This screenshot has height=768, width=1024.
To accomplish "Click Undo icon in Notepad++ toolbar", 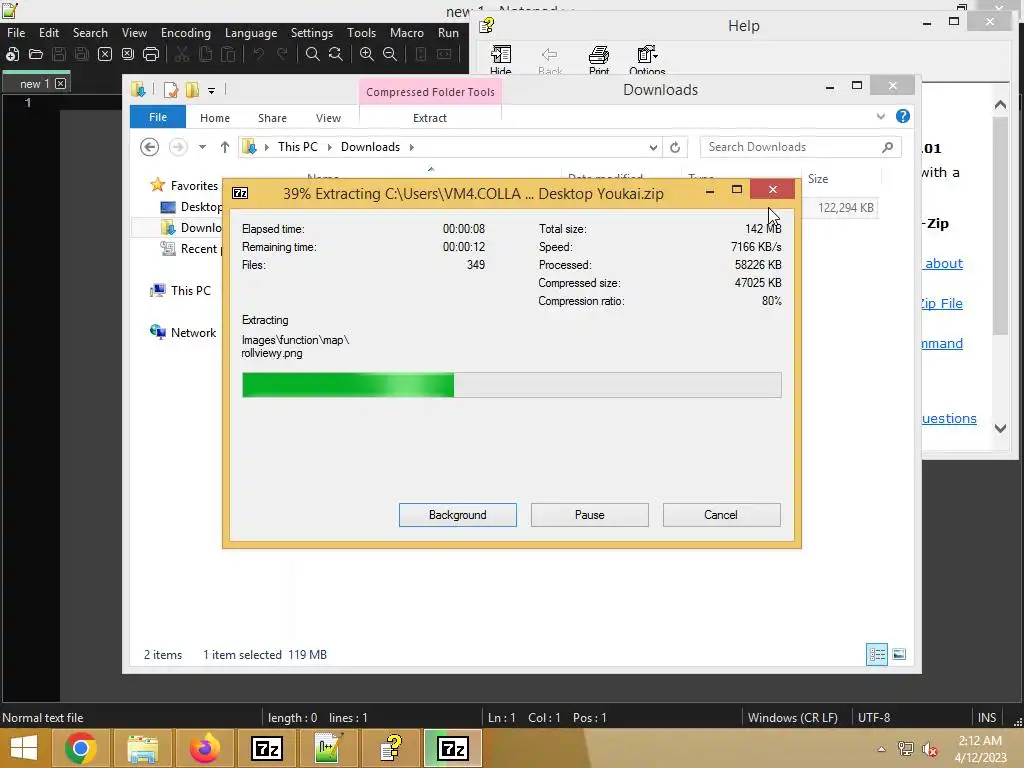I will pyautogui.click(x=259, y=54).
